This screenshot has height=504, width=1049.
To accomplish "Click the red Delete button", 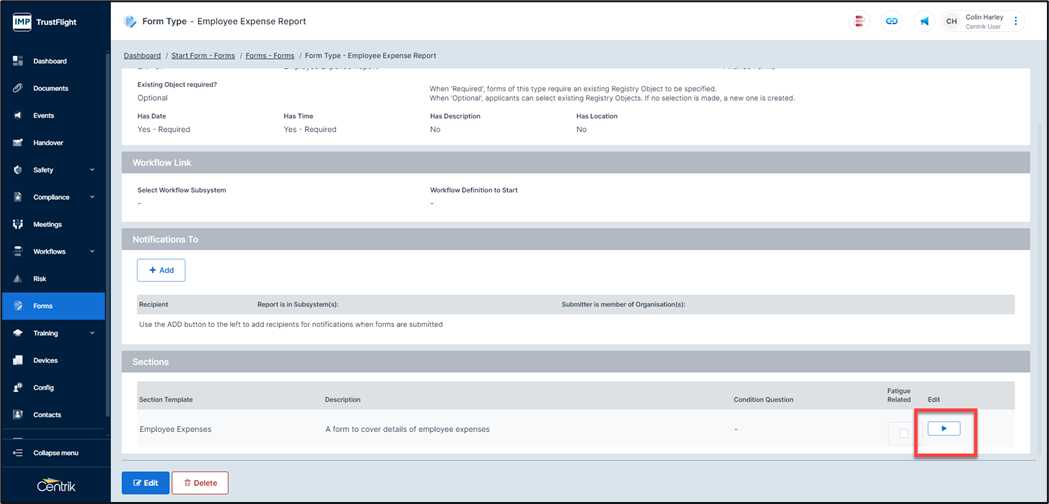I will point(200,483).
